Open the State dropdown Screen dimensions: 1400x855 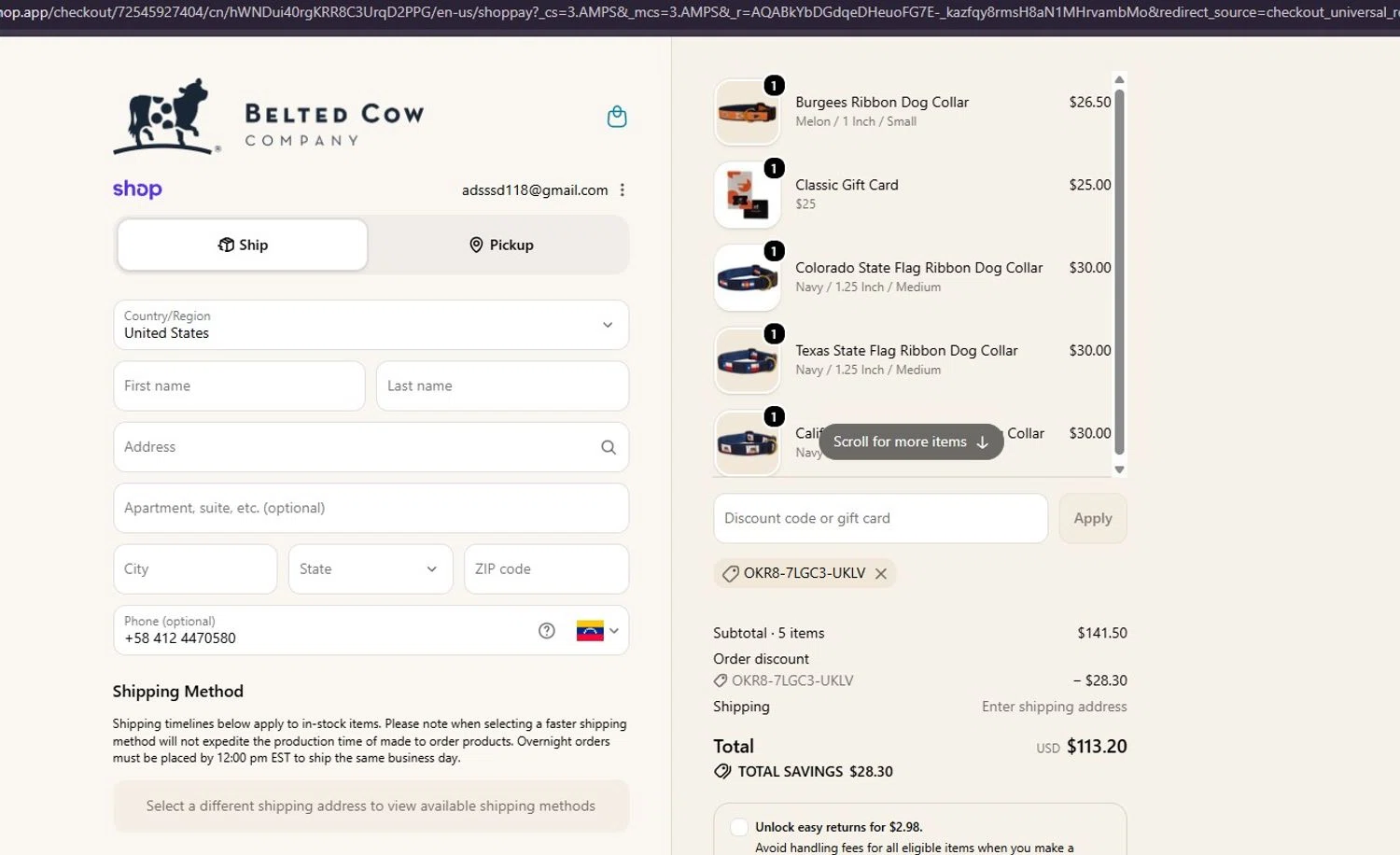pyautogui.click(x=371, y=568)
